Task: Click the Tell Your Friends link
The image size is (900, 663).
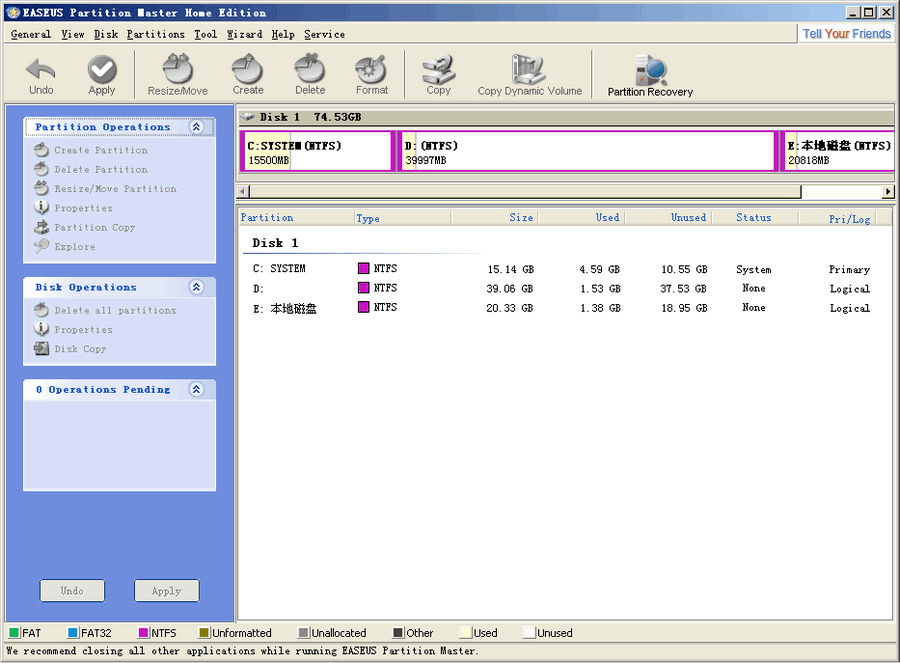Action: click(846, 33)
